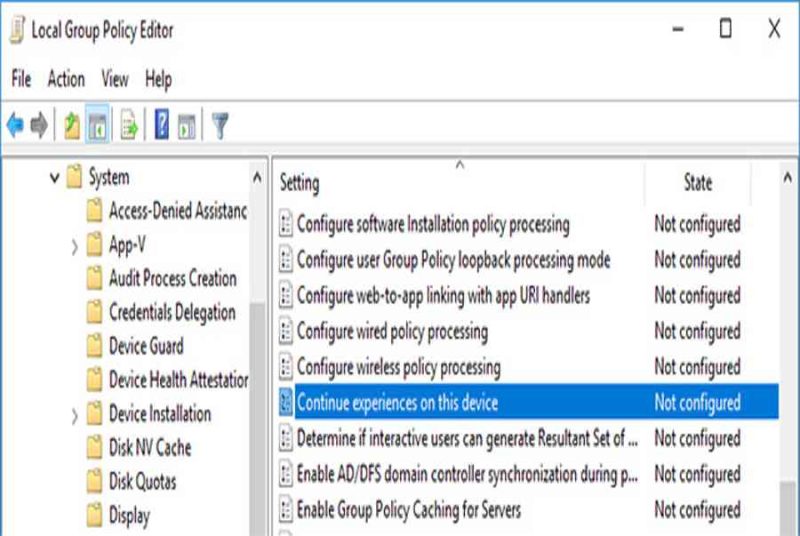Screen dimensions: 800x536
Task: Click the Device Health Attestation folder icon
Action: tap(94, 380)
